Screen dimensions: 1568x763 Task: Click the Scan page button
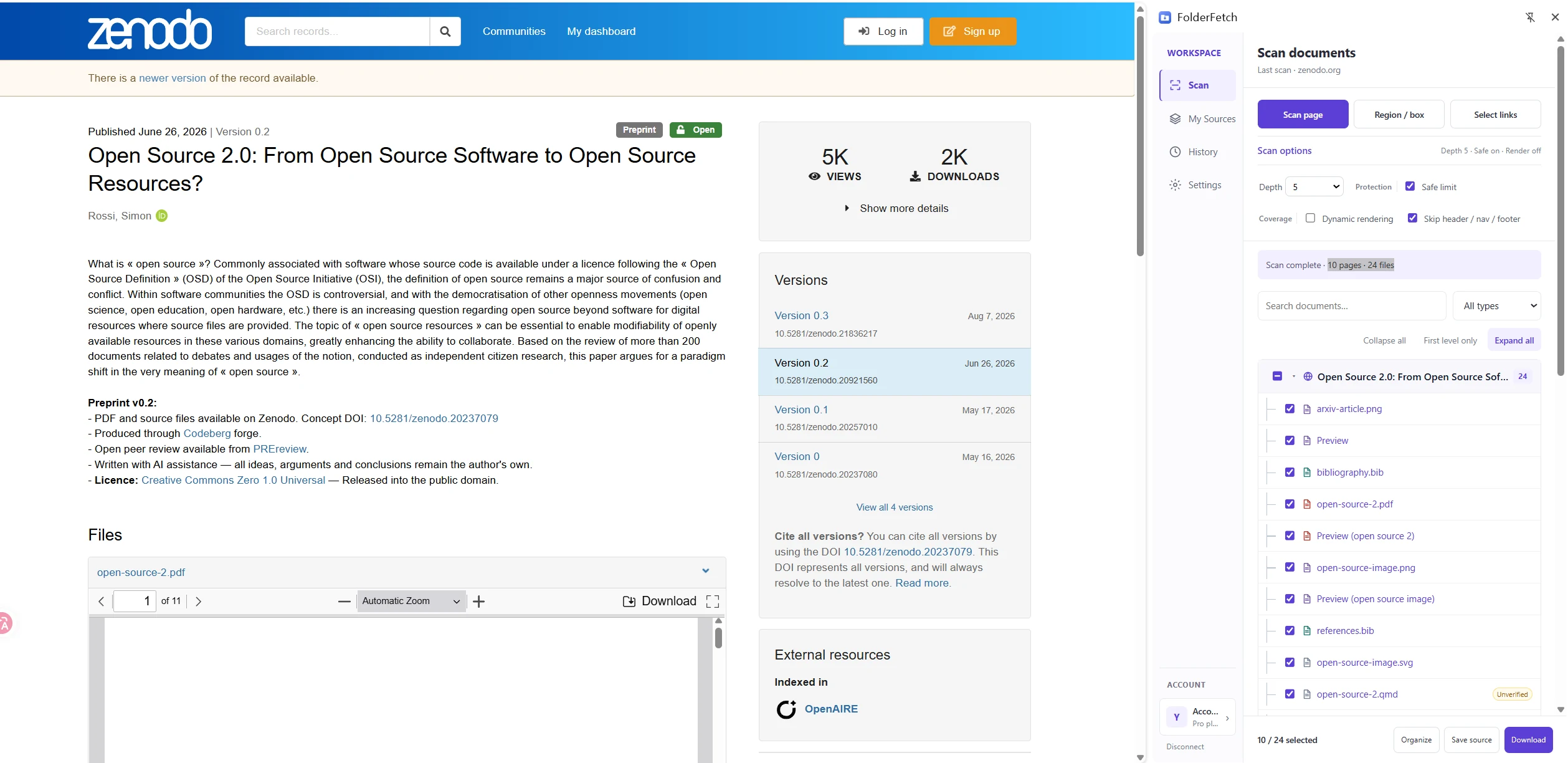[1303, 115]
